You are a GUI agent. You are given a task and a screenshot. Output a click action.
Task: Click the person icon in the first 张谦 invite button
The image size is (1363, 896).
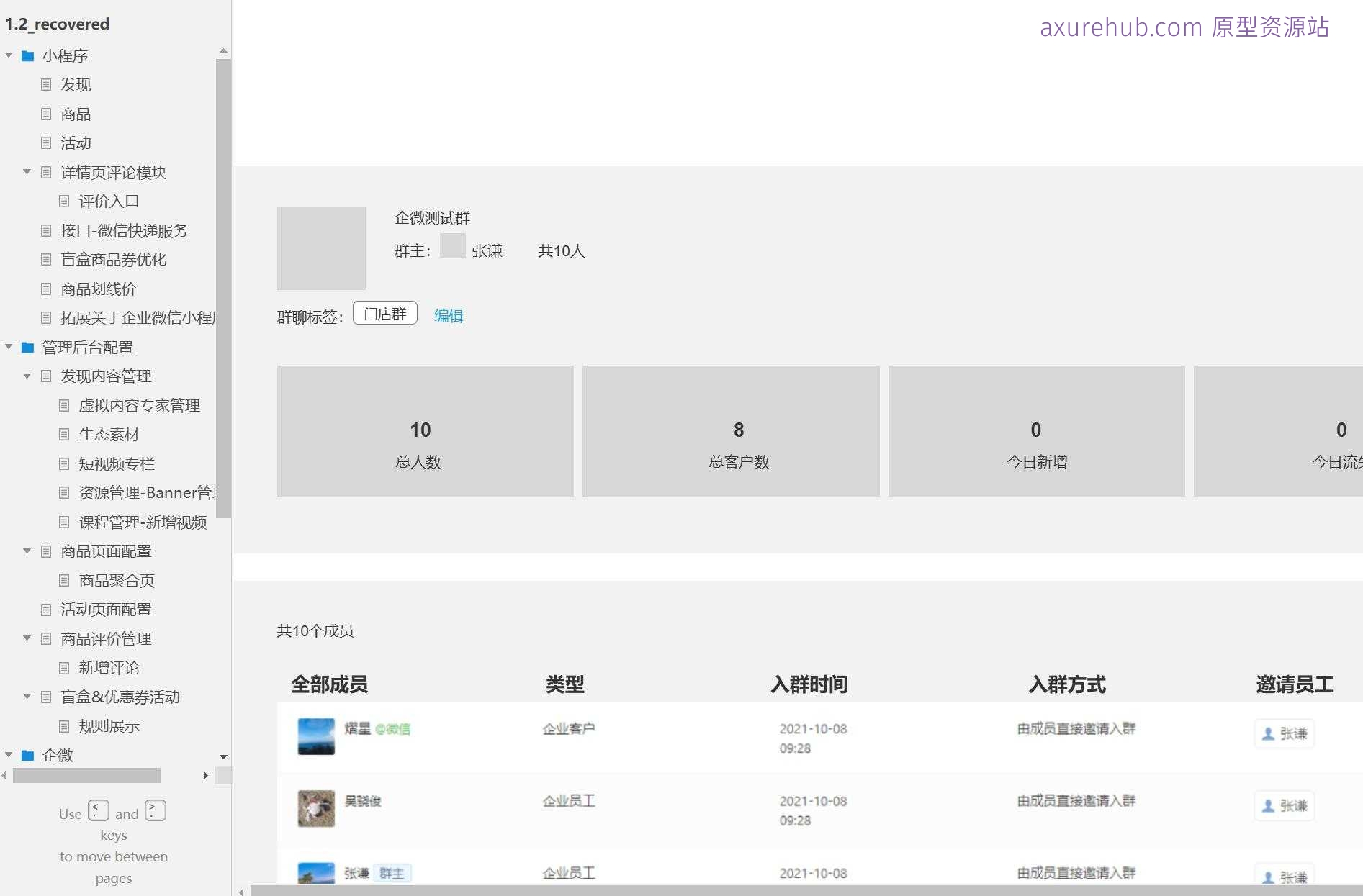coord(1267,733)
